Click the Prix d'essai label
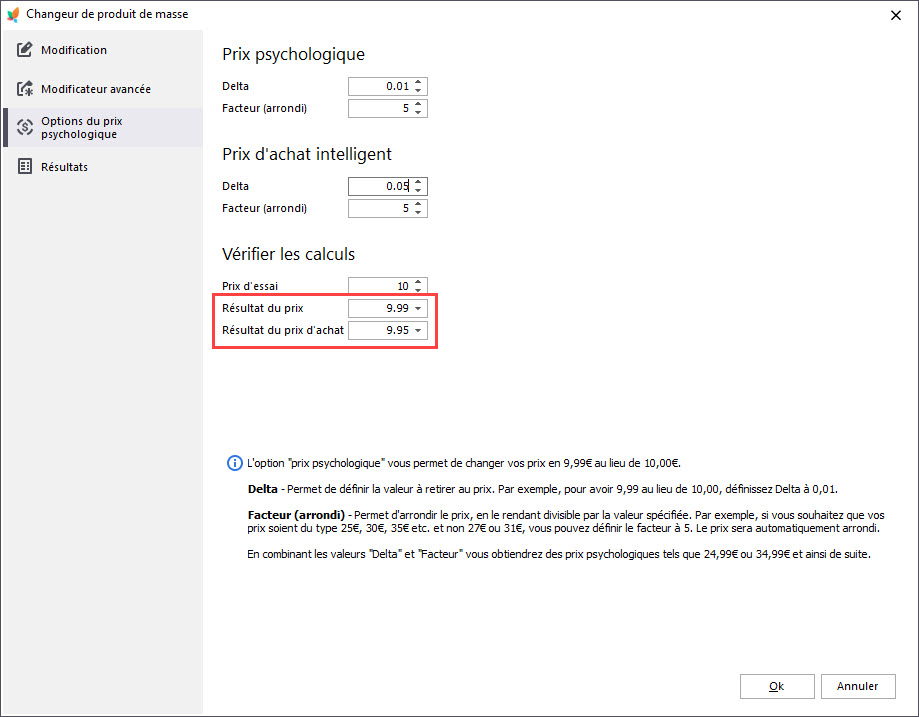The height and width of the screenshot is (717, 919). (x=250, y=286)
